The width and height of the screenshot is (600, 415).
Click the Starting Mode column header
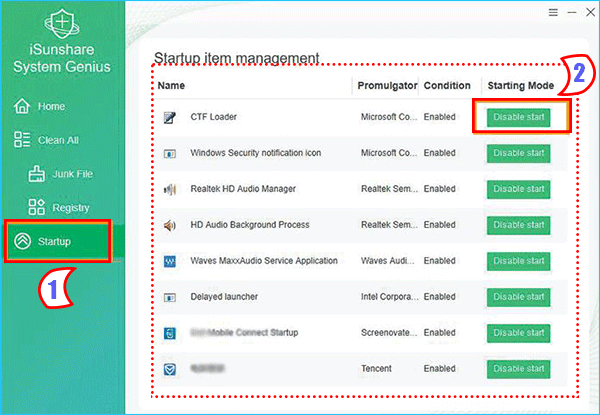tap(521, 86)
